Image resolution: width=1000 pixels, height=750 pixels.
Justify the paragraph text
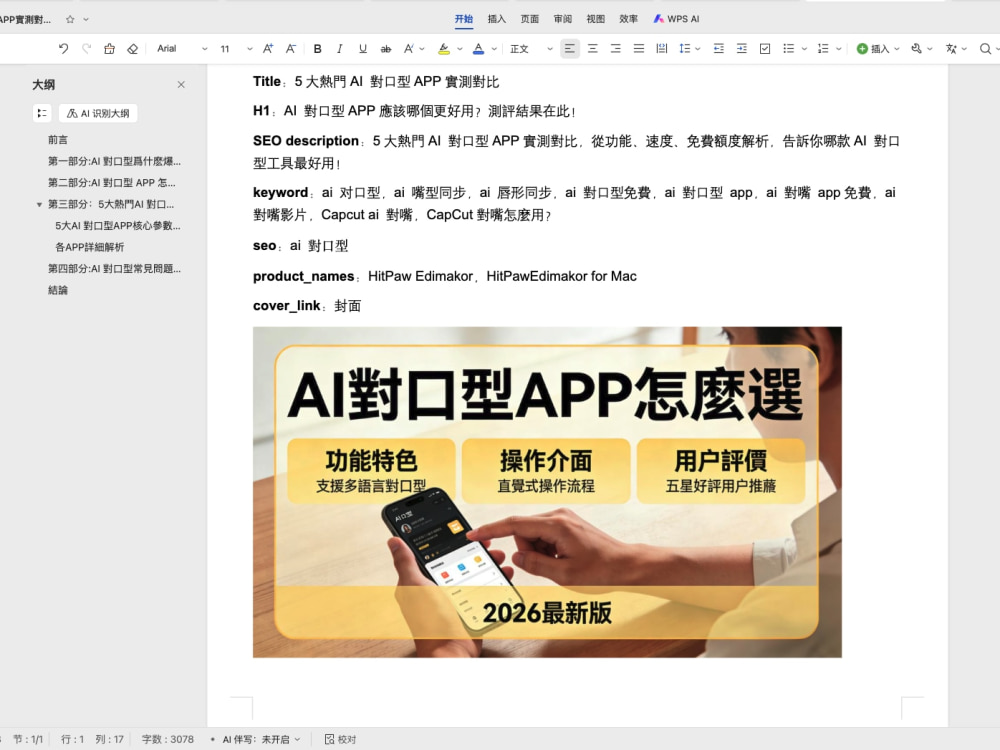point(638,48)
